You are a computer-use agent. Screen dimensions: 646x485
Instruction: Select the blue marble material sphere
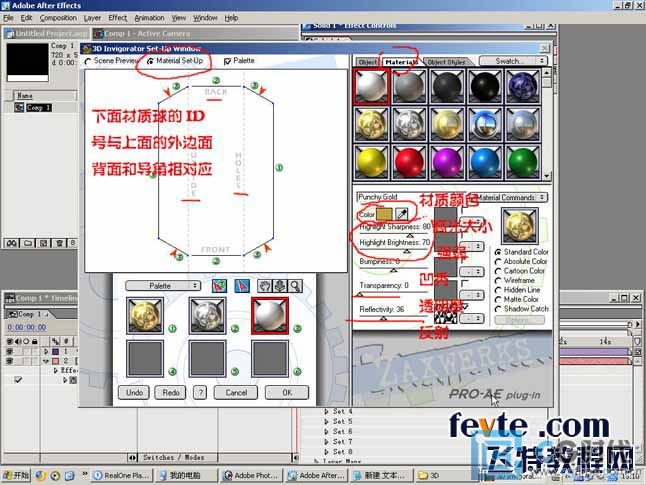(523, 86)
